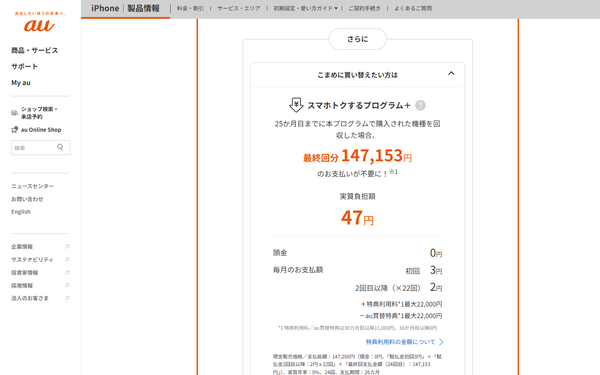
Task: Click the search magnifier icon
Action: click(x=60, y=147)
